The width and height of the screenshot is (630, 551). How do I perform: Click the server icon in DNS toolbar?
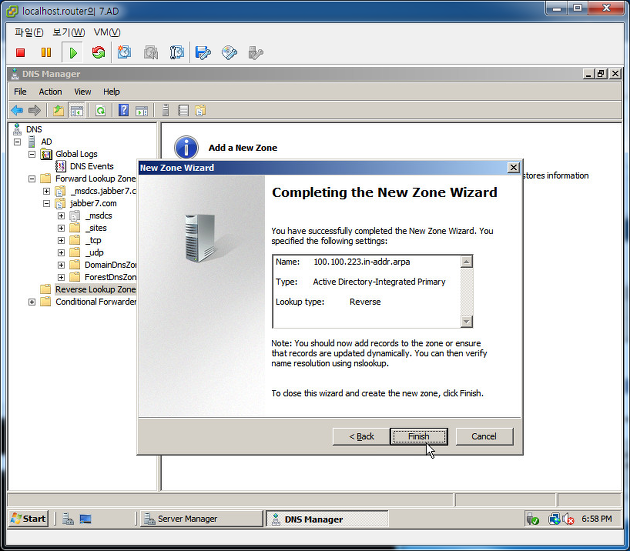coord(165,110)
